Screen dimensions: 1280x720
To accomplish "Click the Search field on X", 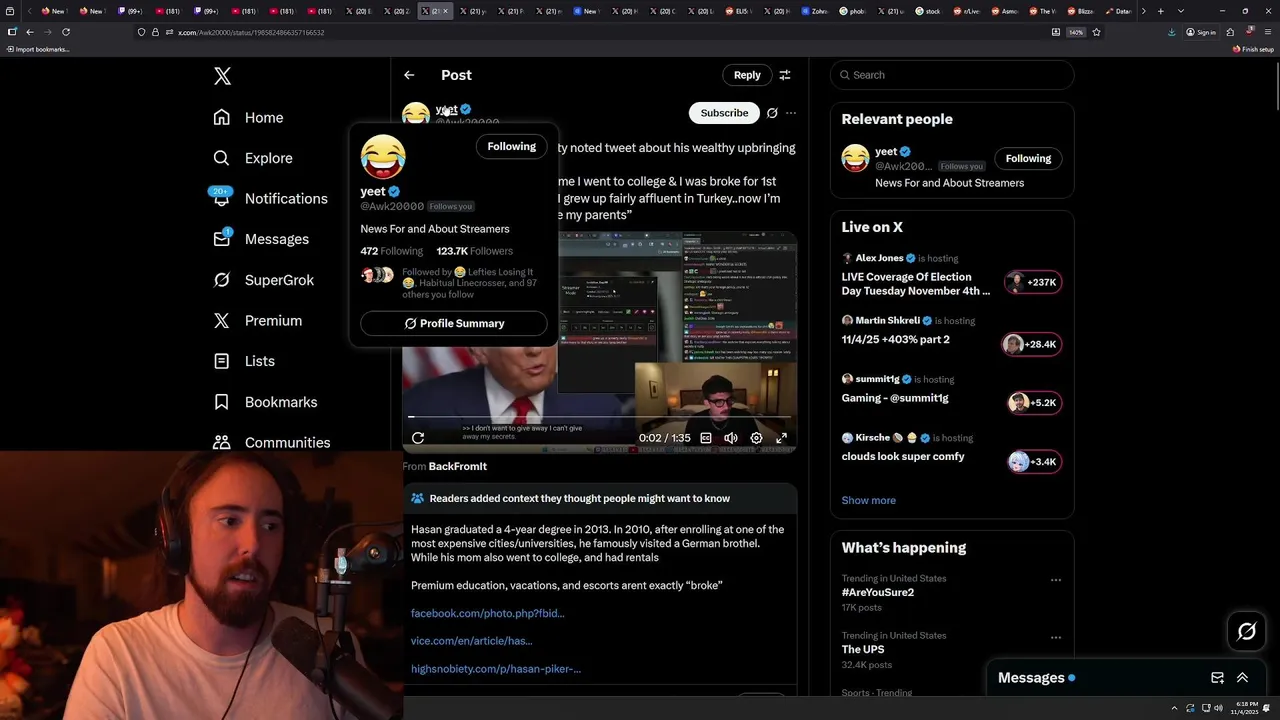I will click(952, 75).
